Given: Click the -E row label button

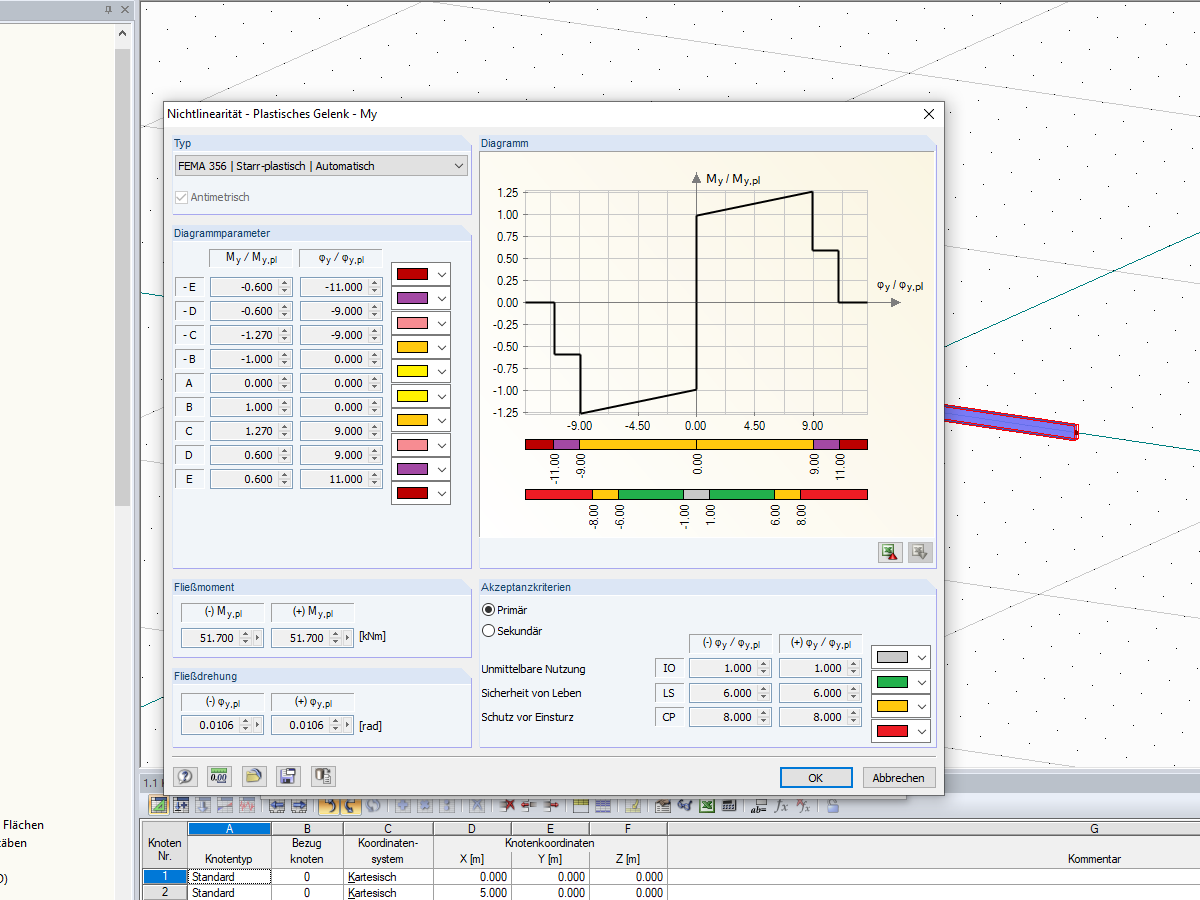Looking at the screenshot, I should click(189, 287).
